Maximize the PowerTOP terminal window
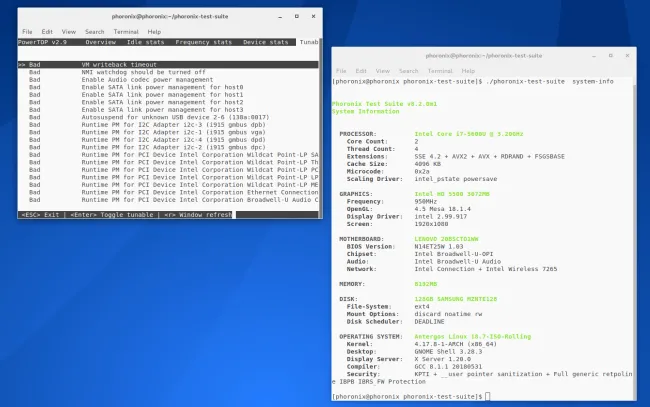This screenshot has height=407, width=650. click(297, 17)
